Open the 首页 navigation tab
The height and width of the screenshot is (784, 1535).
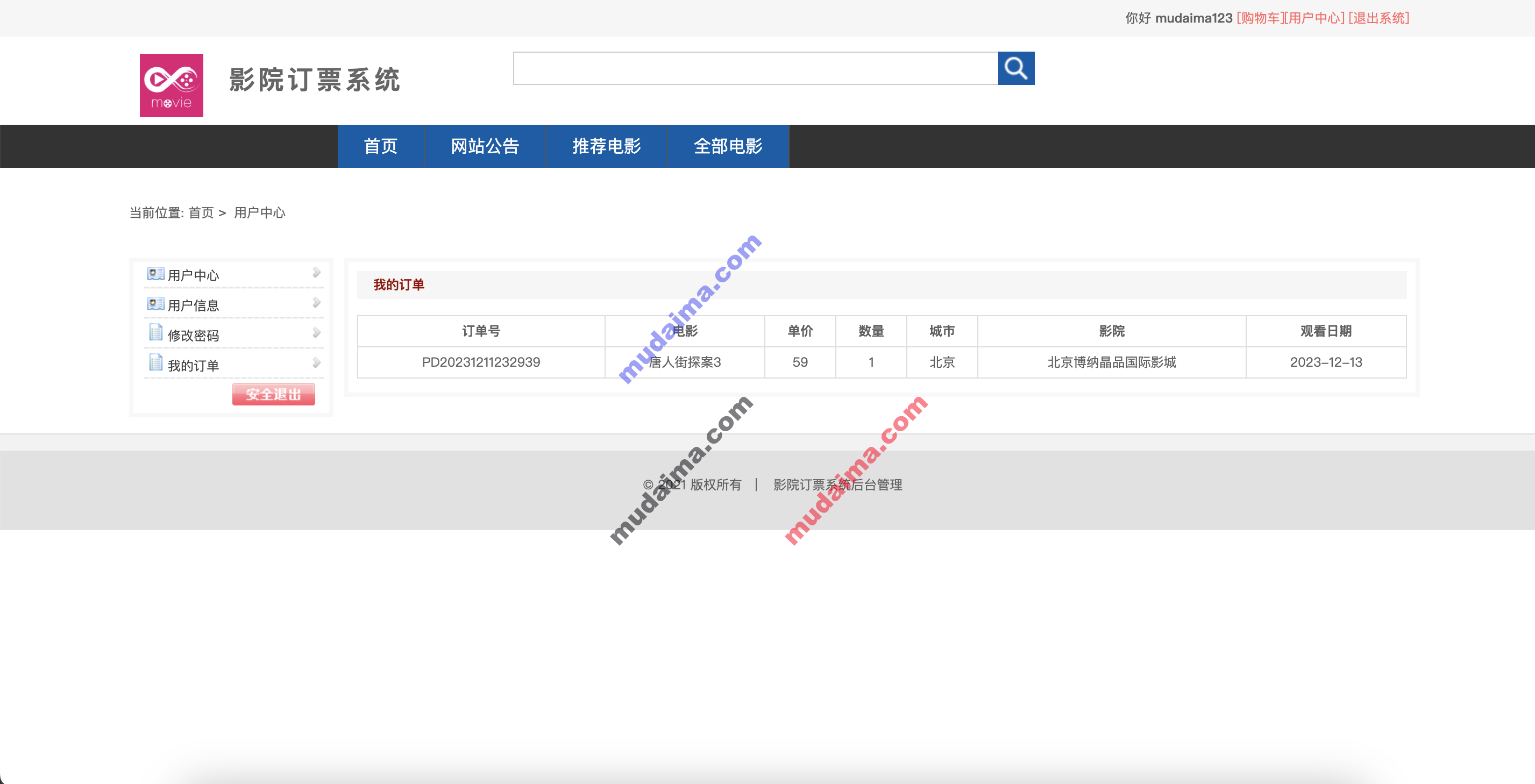[381, 146]
